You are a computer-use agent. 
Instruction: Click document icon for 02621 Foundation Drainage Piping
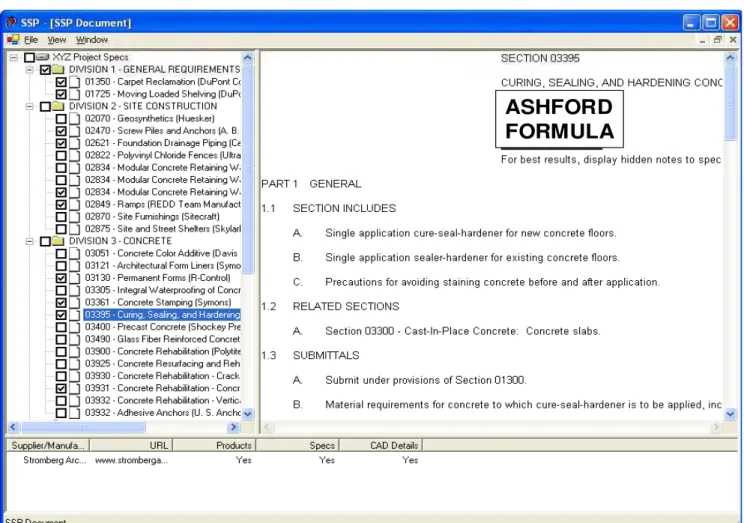pos(74,143)
